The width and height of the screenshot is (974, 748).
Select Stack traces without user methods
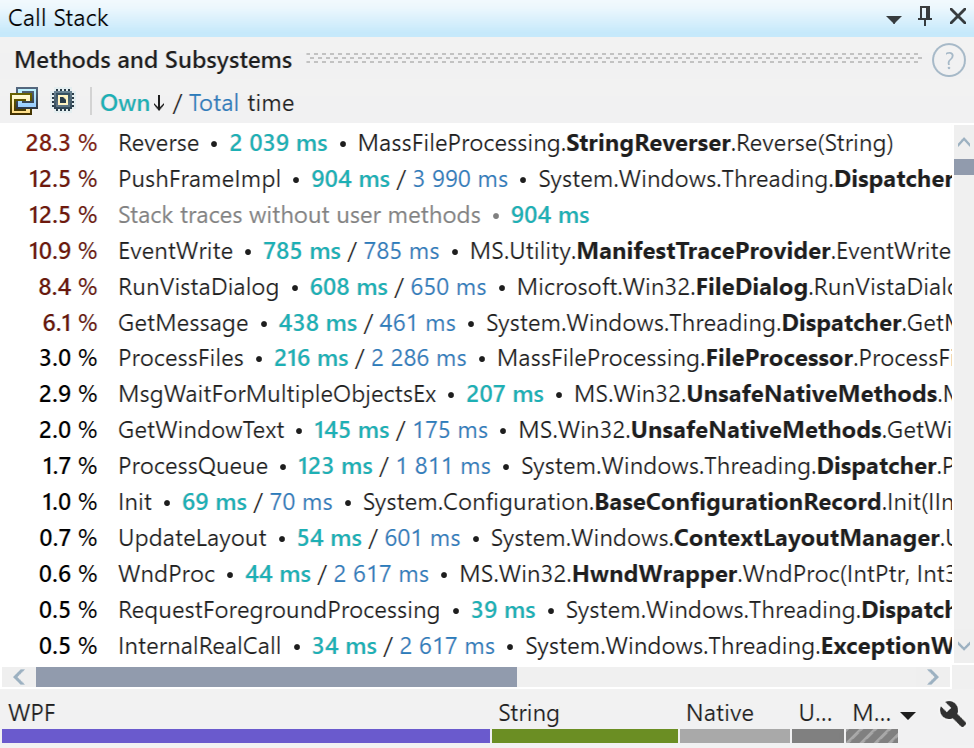299,216
